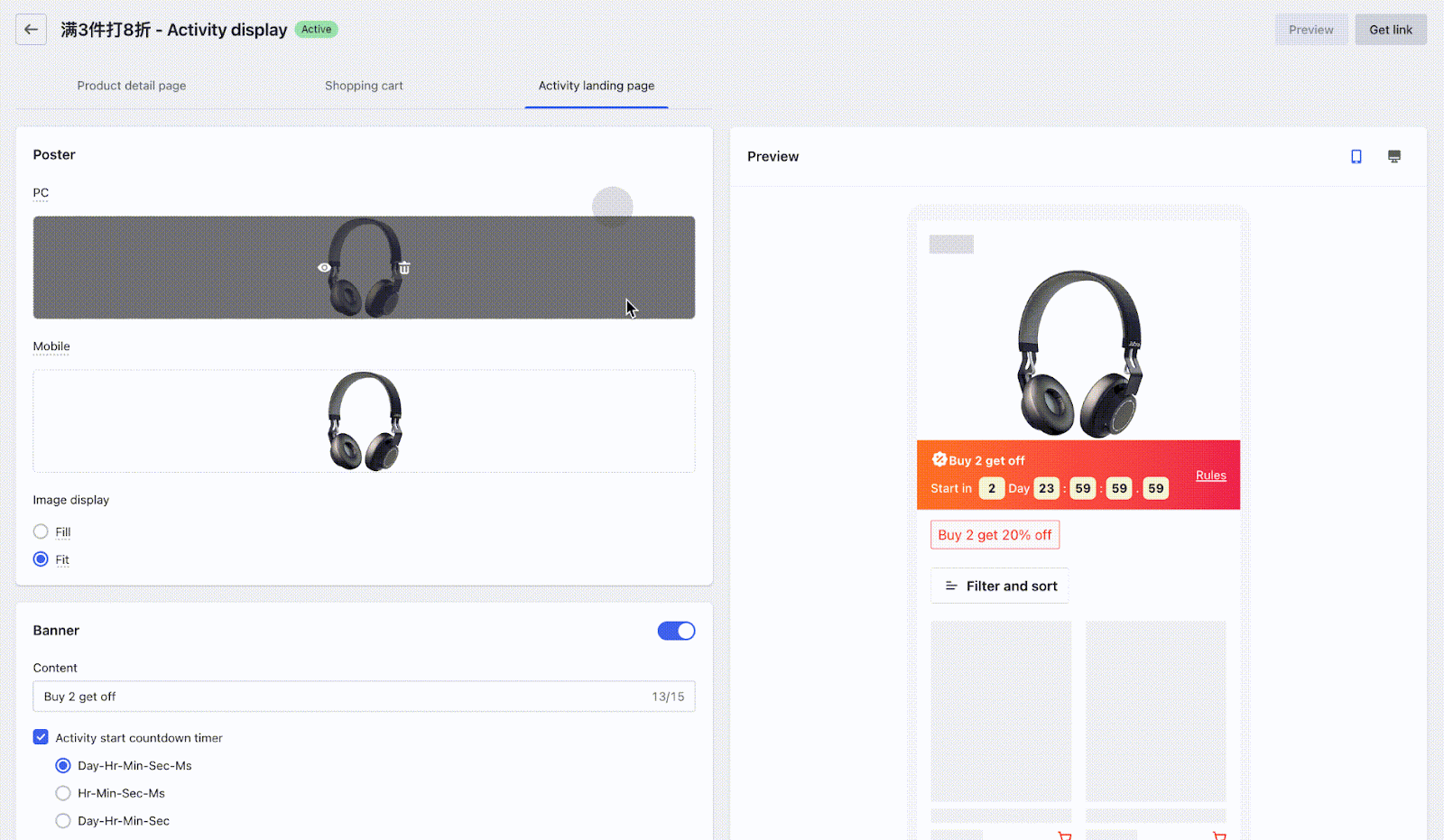Choose Day-Hr-Min-Sec-Ms timer format

pyautogui.click(x=63, y=765)
